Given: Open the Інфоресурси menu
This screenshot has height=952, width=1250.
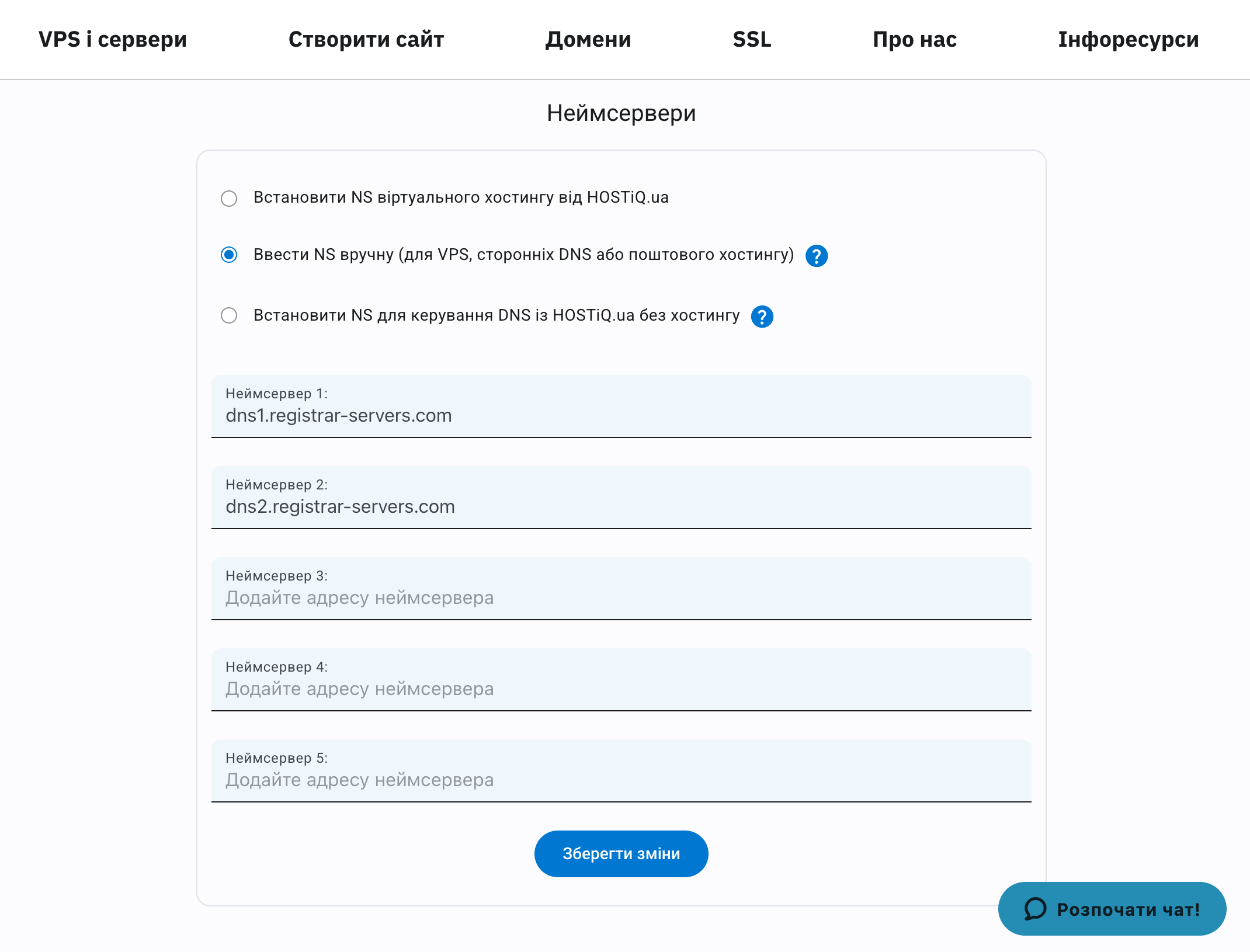Looking at the screenshot, I should pyautogui.click(x=1128, y=39).
